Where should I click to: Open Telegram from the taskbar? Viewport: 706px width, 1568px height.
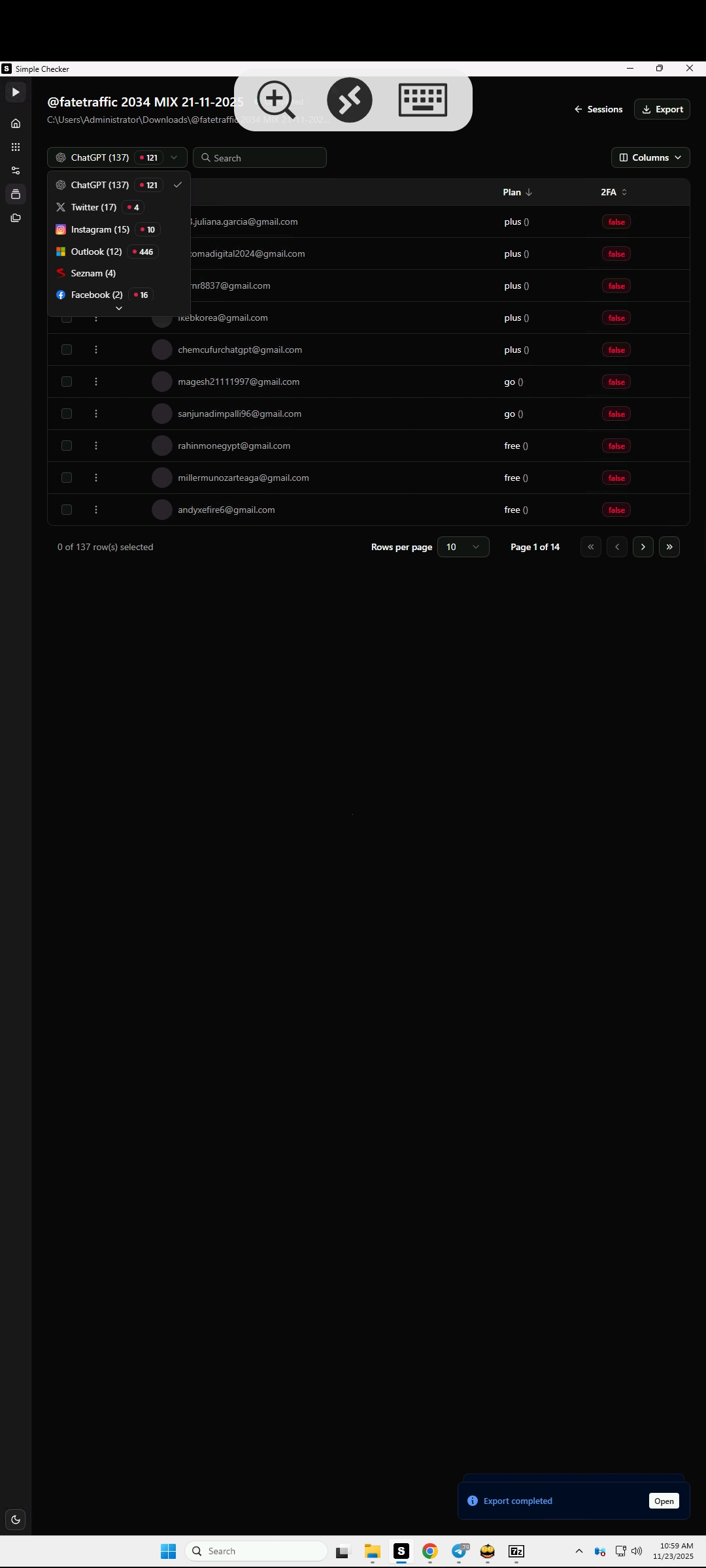[x=459, y=1551]
